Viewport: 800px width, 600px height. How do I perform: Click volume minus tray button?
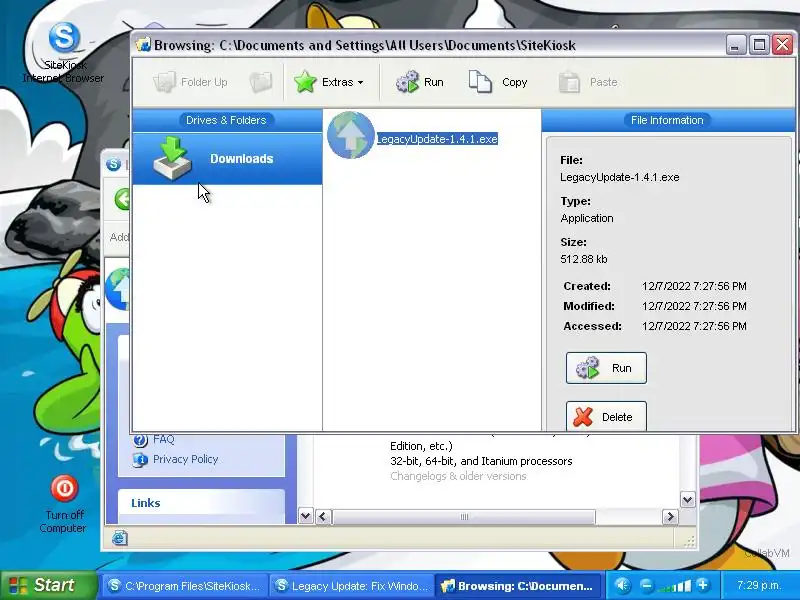tap(646, 585)
